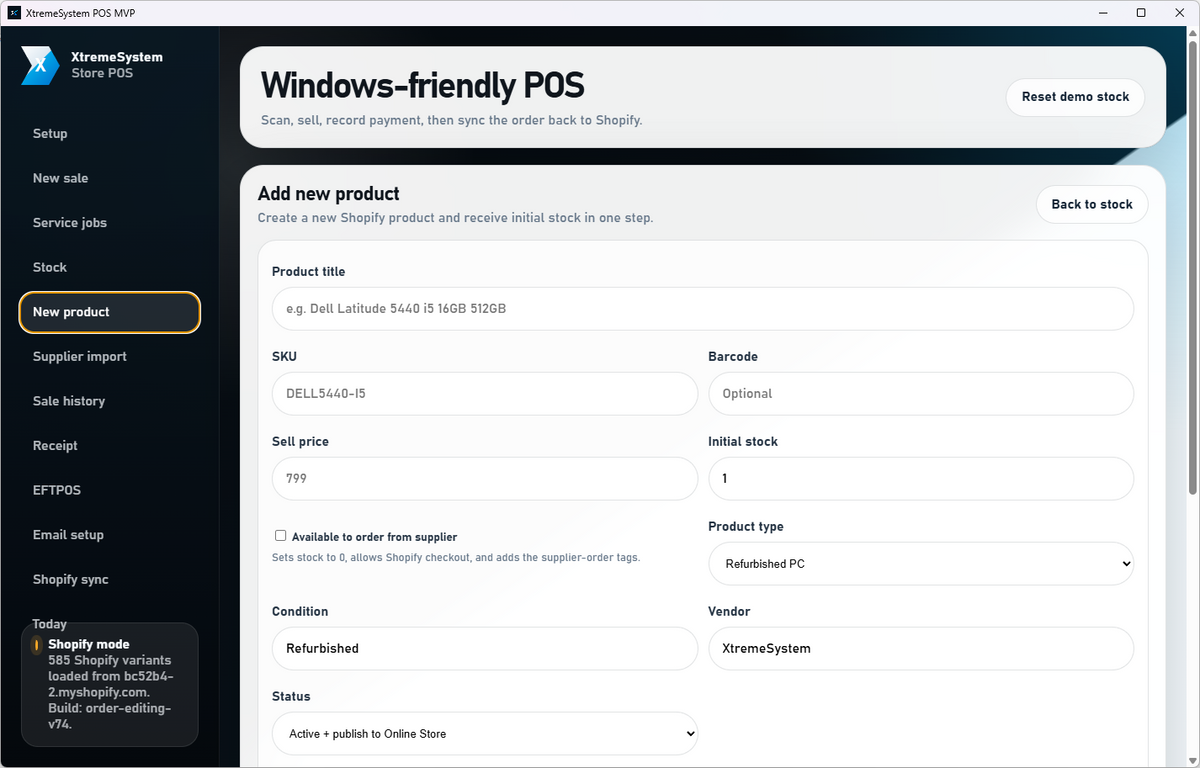Screen dimensions: 1200x768
Task: Go to New sale in the sidebar
Action: point(110,178)
